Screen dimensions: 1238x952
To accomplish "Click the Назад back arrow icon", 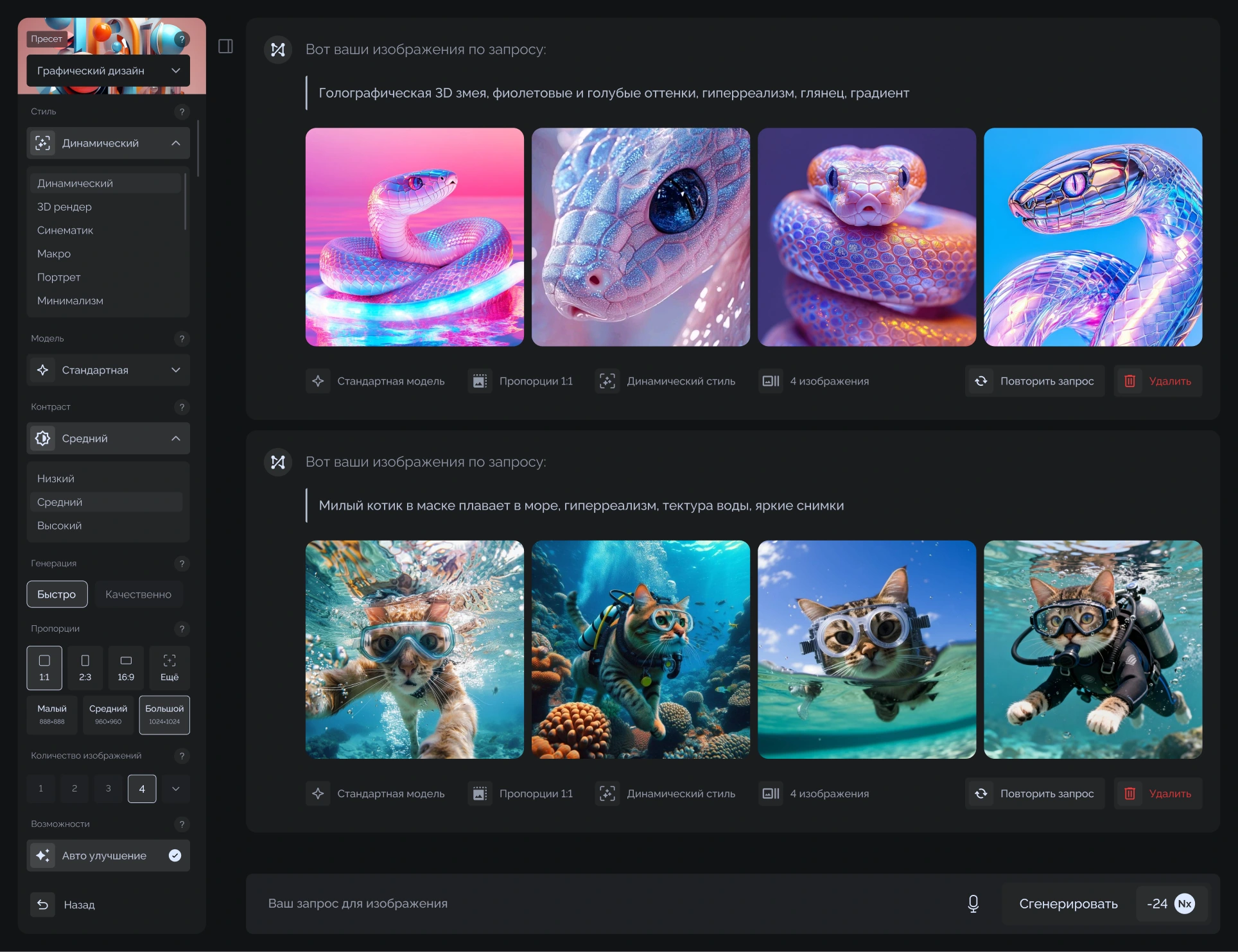I will click(43, 904).
